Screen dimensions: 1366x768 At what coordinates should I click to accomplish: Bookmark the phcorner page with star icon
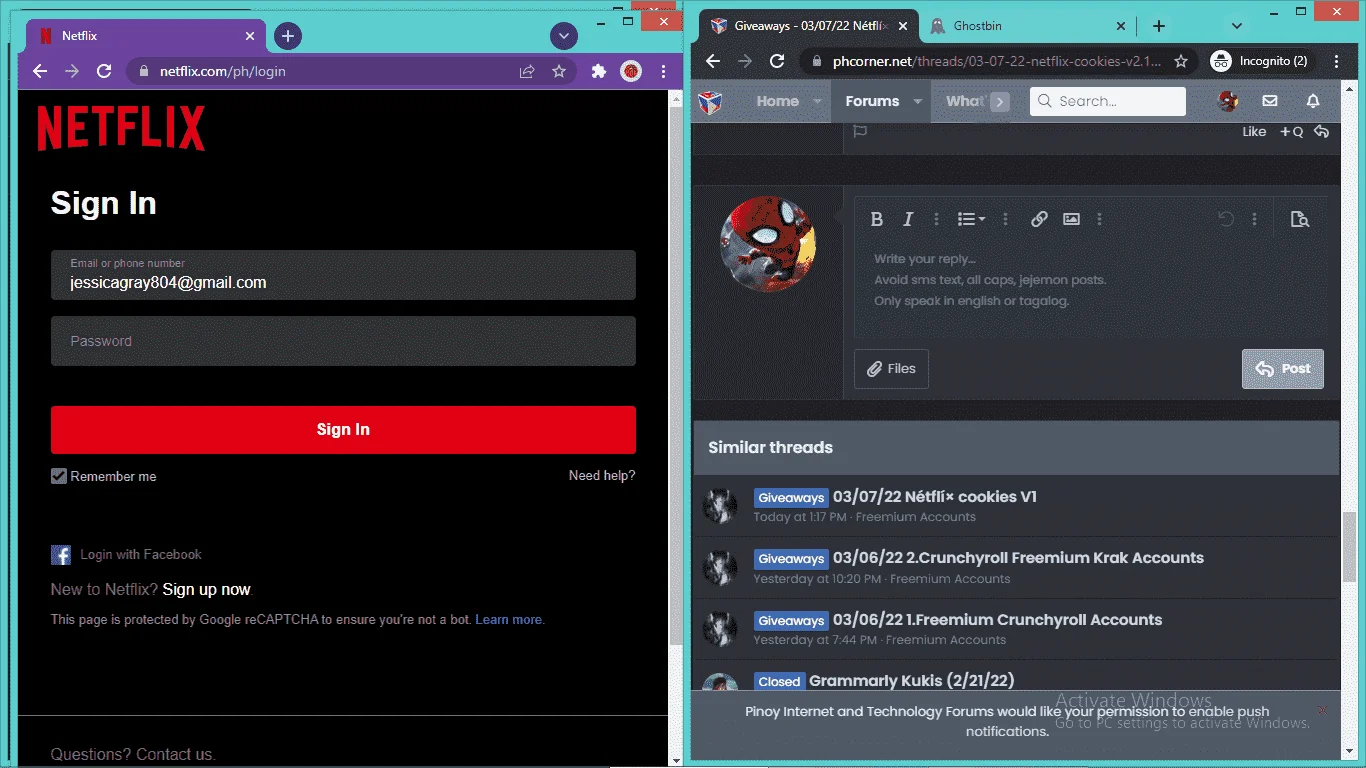point(1181,61)
